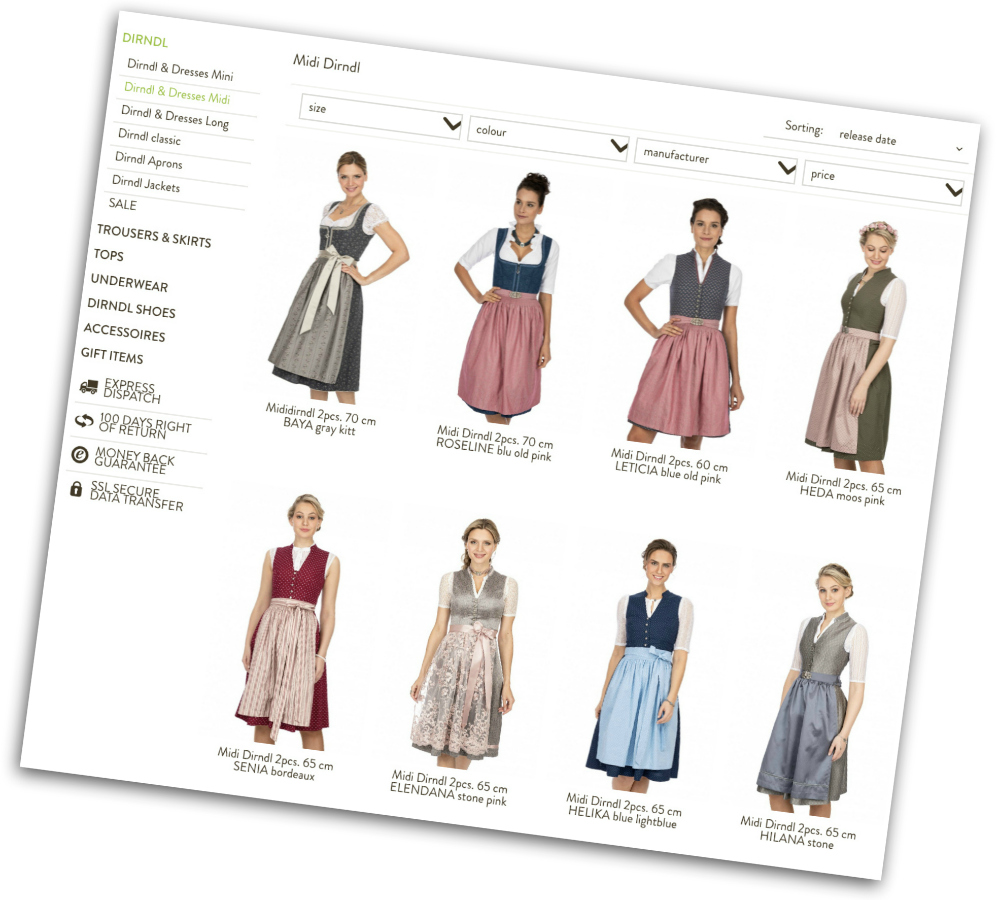Click 'HELIKA blue lightblue' product title
The height and width of the screenshot is (900, 1000).
pyautogui.click(x=622, y=817)
